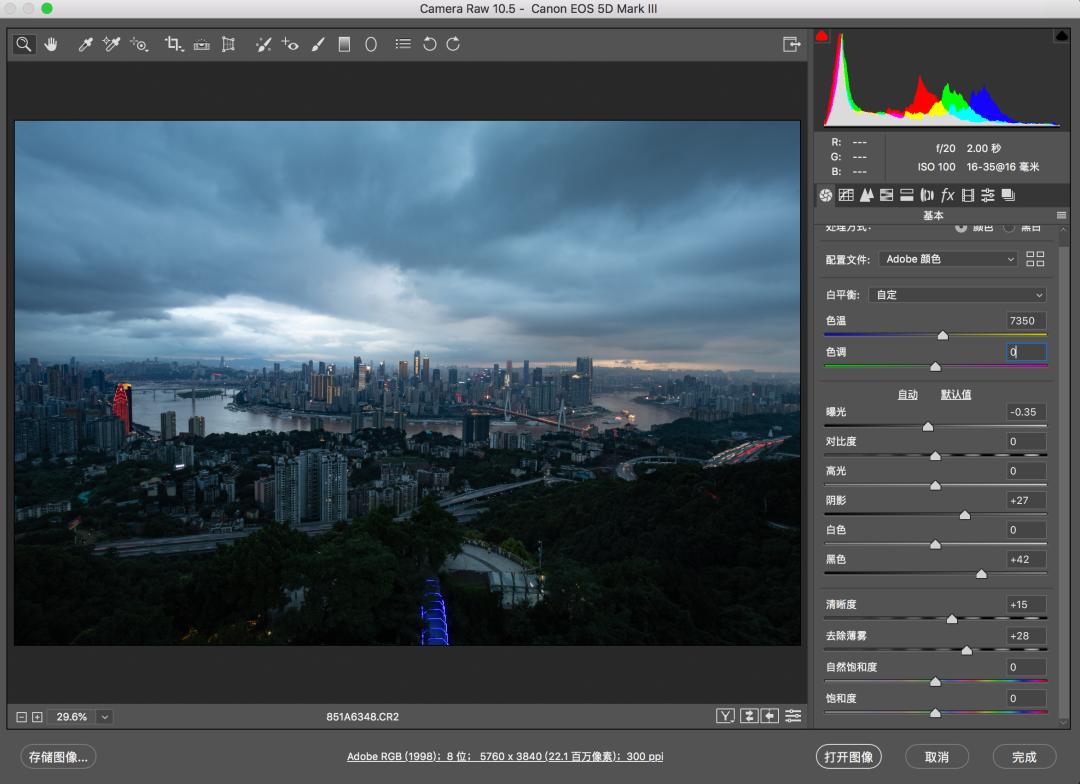The image size is (1080, 784).
Task: Open the fx Effects panel tab
Action: coord(947,195)
